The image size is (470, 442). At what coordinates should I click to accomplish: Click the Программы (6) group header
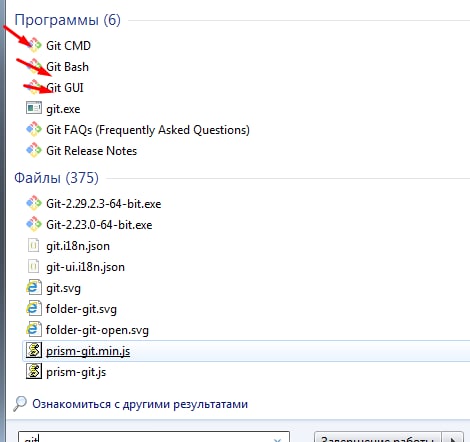coord(68,20)
